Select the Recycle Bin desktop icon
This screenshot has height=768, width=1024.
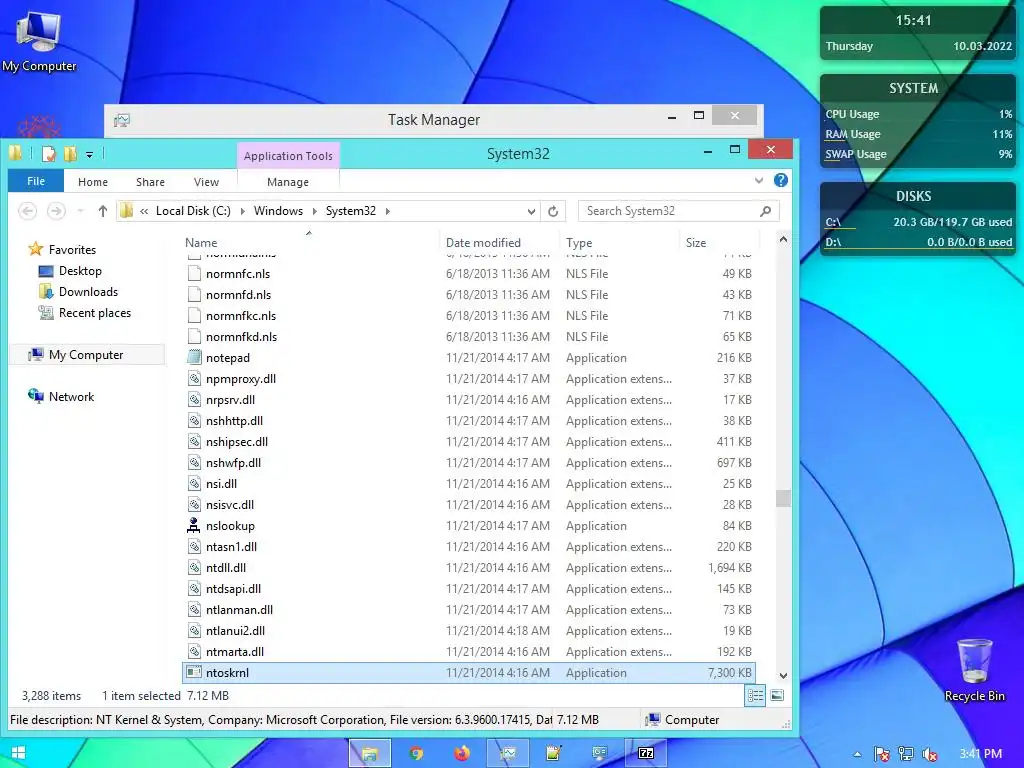[974, 671]
